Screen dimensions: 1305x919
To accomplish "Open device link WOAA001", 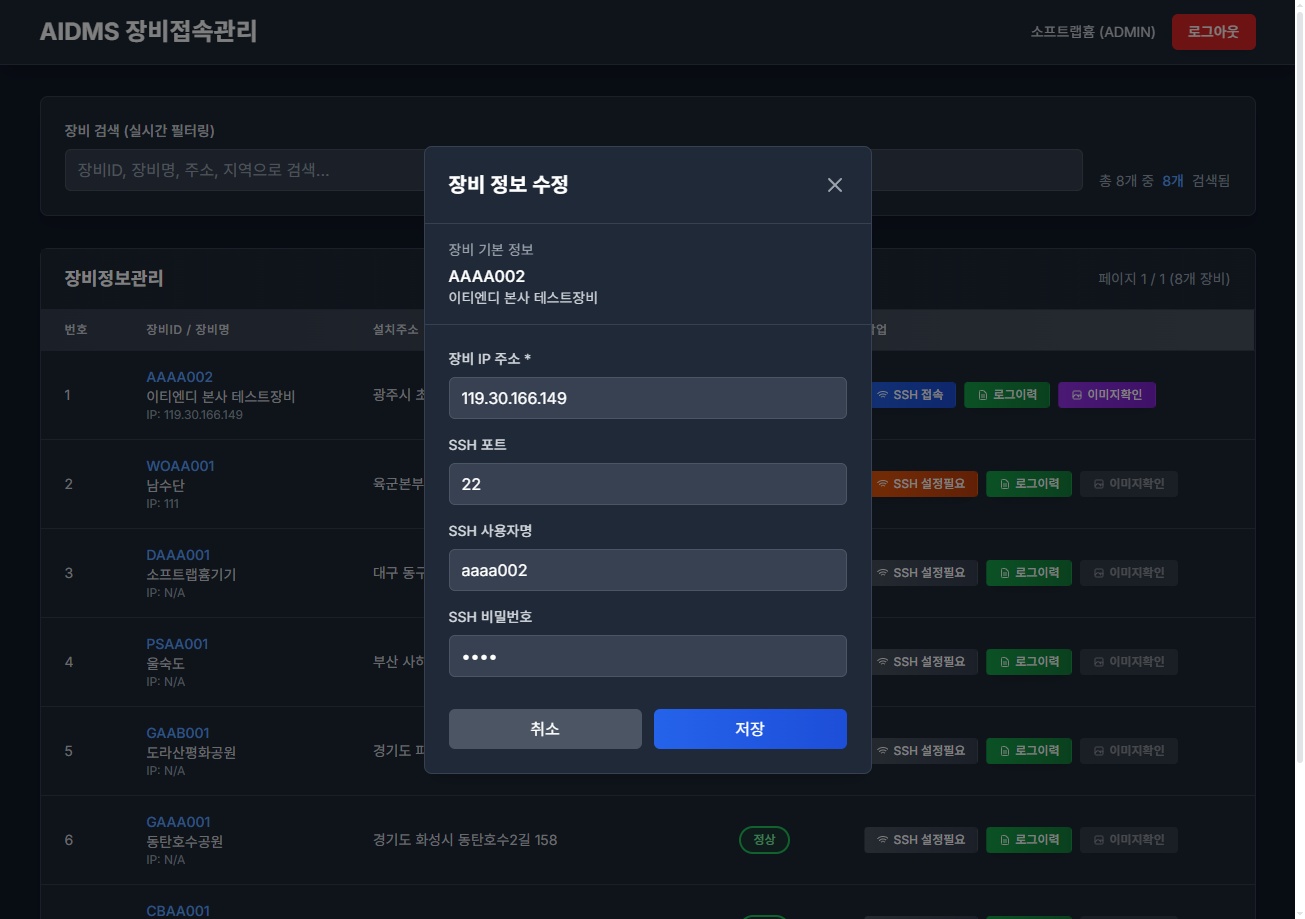I will tap(180, 466).
